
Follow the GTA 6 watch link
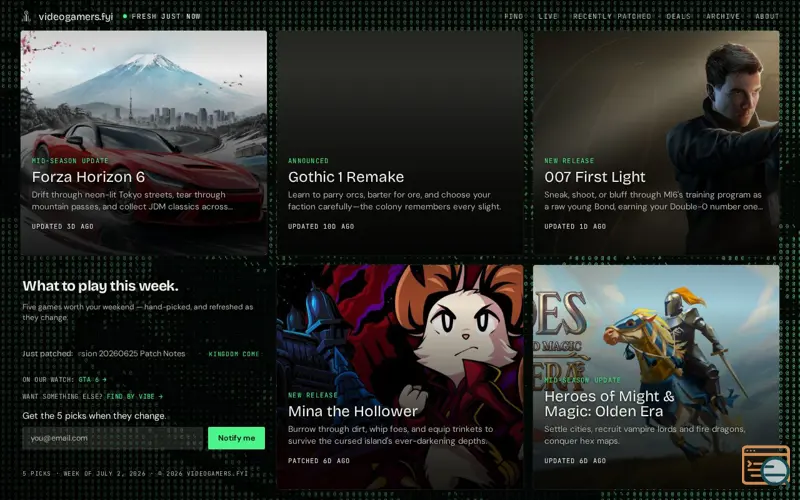coord(92,380)
